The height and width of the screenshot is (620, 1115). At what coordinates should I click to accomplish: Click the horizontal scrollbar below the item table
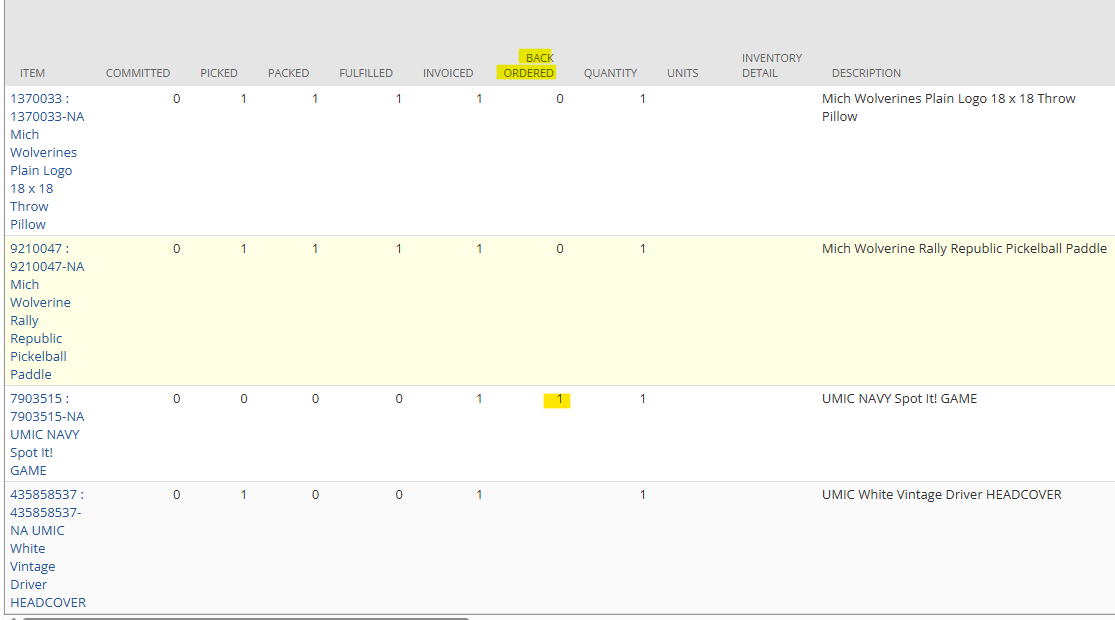coord(245,618)
